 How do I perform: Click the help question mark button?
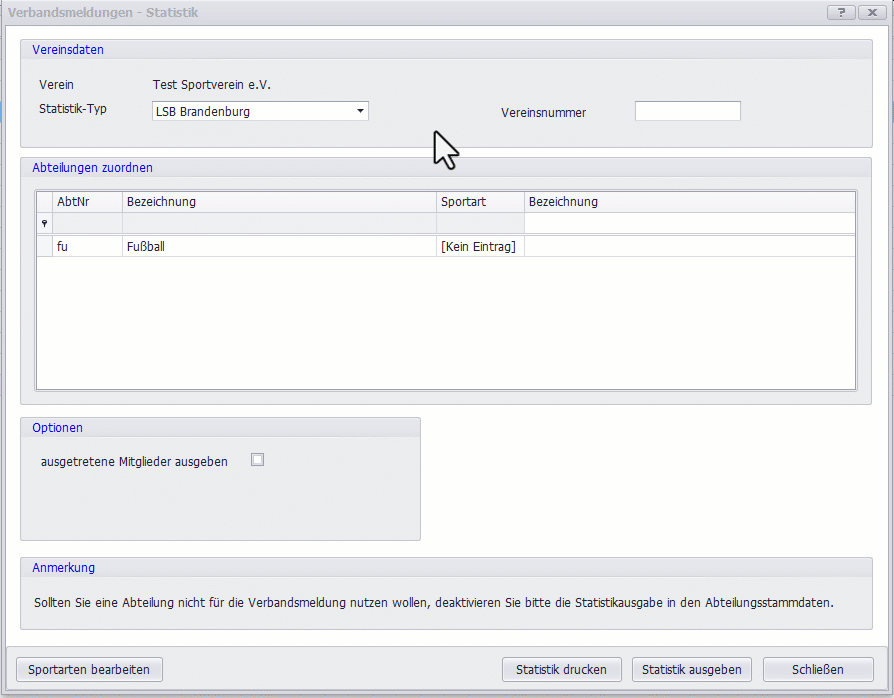(841, 12)
